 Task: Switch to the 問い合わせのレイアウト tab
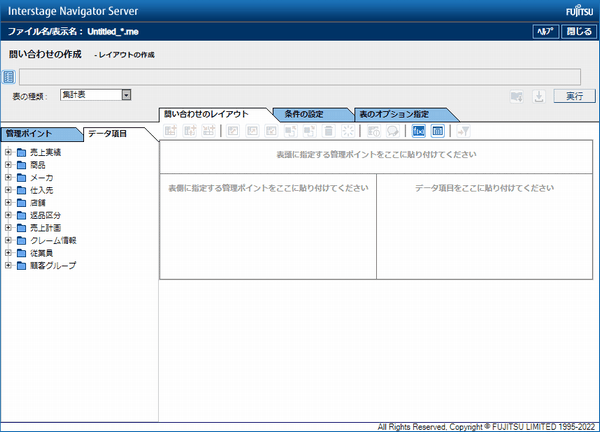pyautogui.click(x=215, y=114)
